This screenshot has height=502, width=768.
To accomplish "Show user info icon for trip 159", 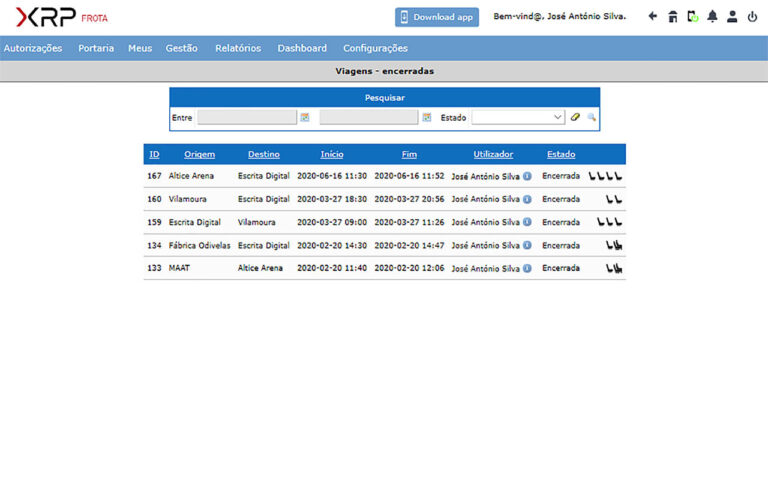I will pyautogui.click(x=527, y=222).
